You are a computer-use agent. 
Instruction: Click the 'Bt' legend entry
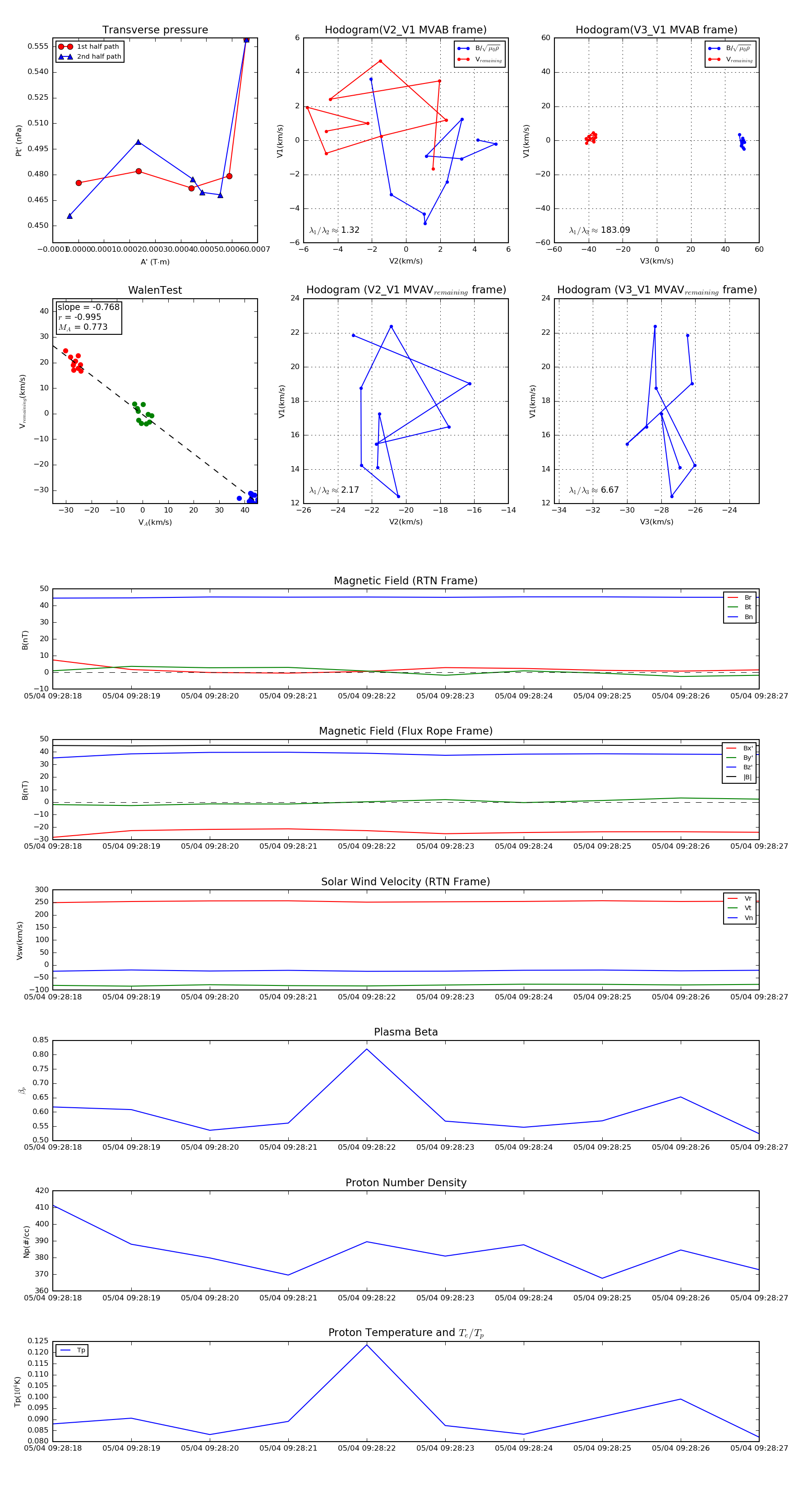pyautogui.click(x=740, y=607)
